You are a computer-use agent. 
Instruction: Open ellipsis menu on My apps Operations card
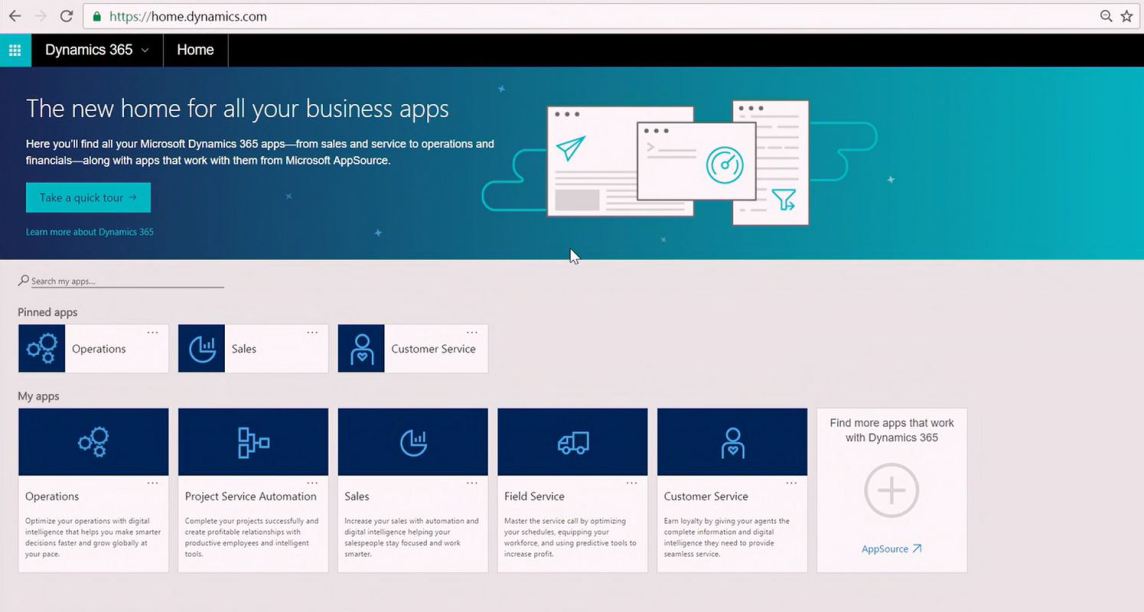coord(152,483)
